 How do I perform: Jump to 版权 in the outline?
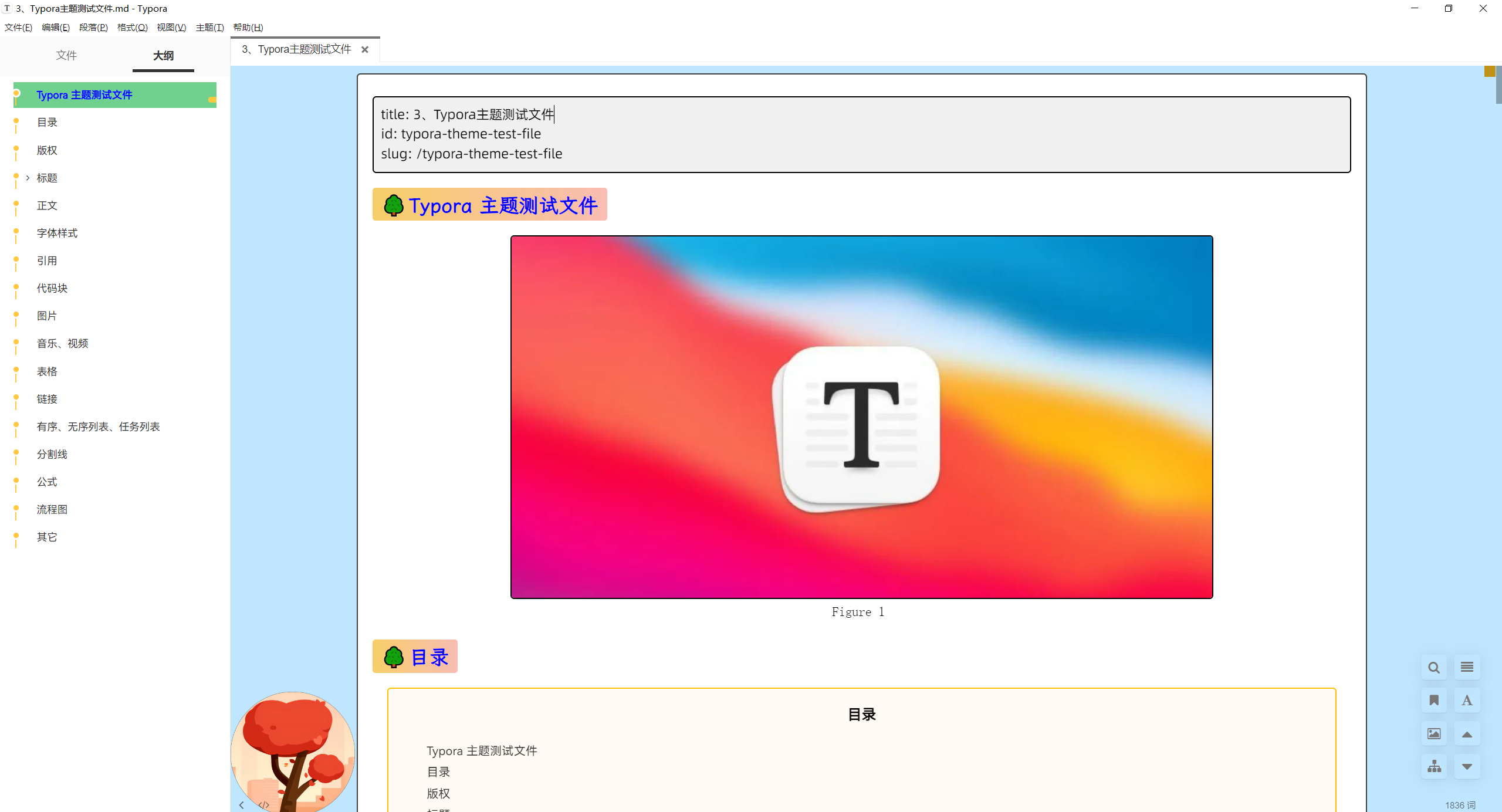47,150
